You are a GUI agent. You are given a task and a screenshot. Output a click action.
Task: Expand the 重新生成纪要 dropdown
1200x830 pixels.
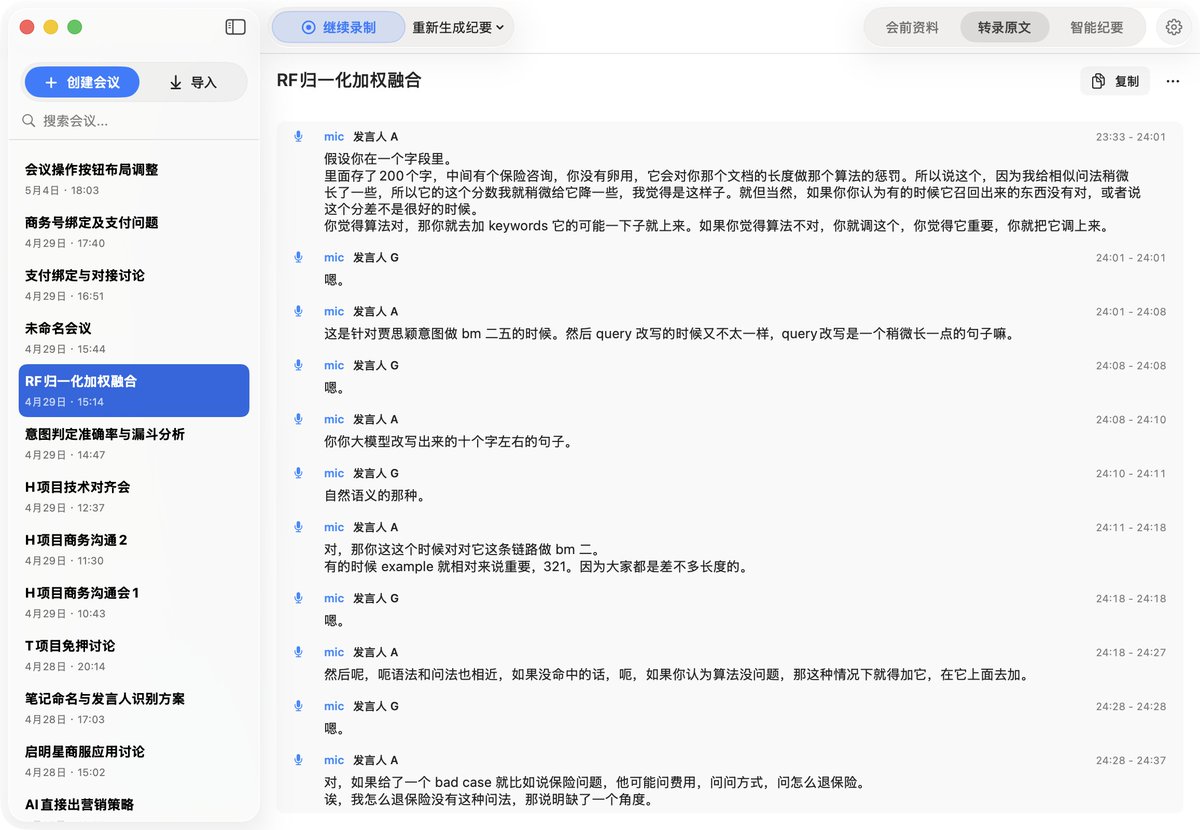(458, 27)
